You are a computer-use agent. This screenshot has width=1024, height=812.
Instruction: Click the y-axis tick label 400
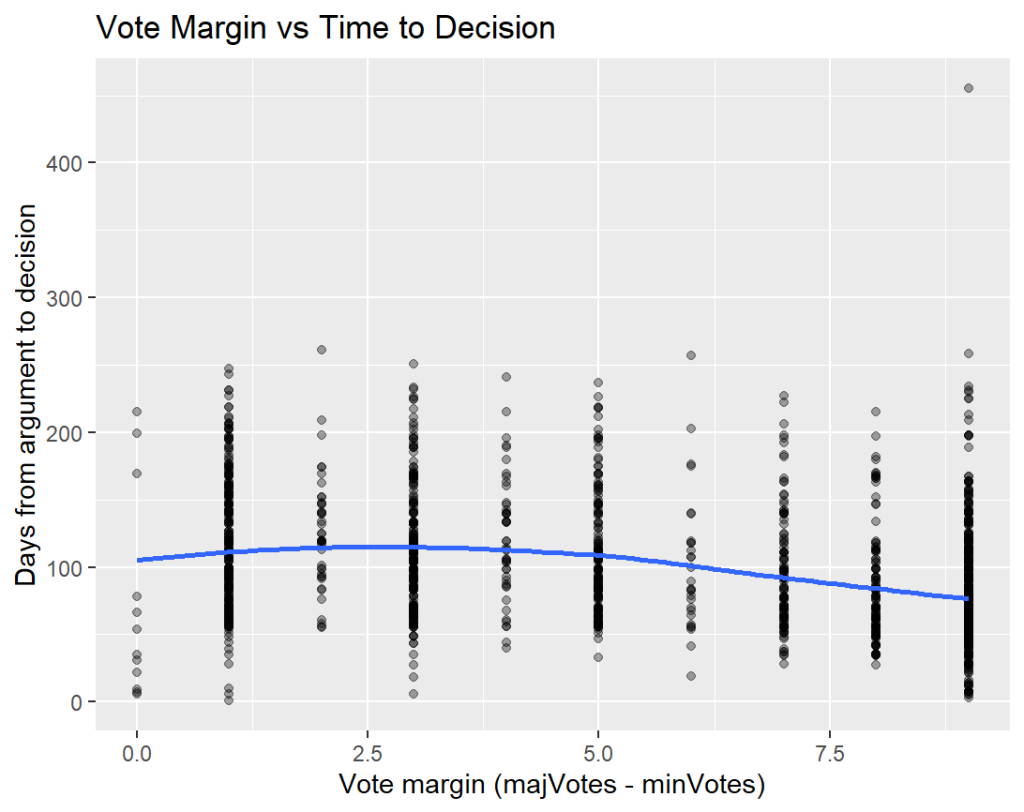click(65, 162)
